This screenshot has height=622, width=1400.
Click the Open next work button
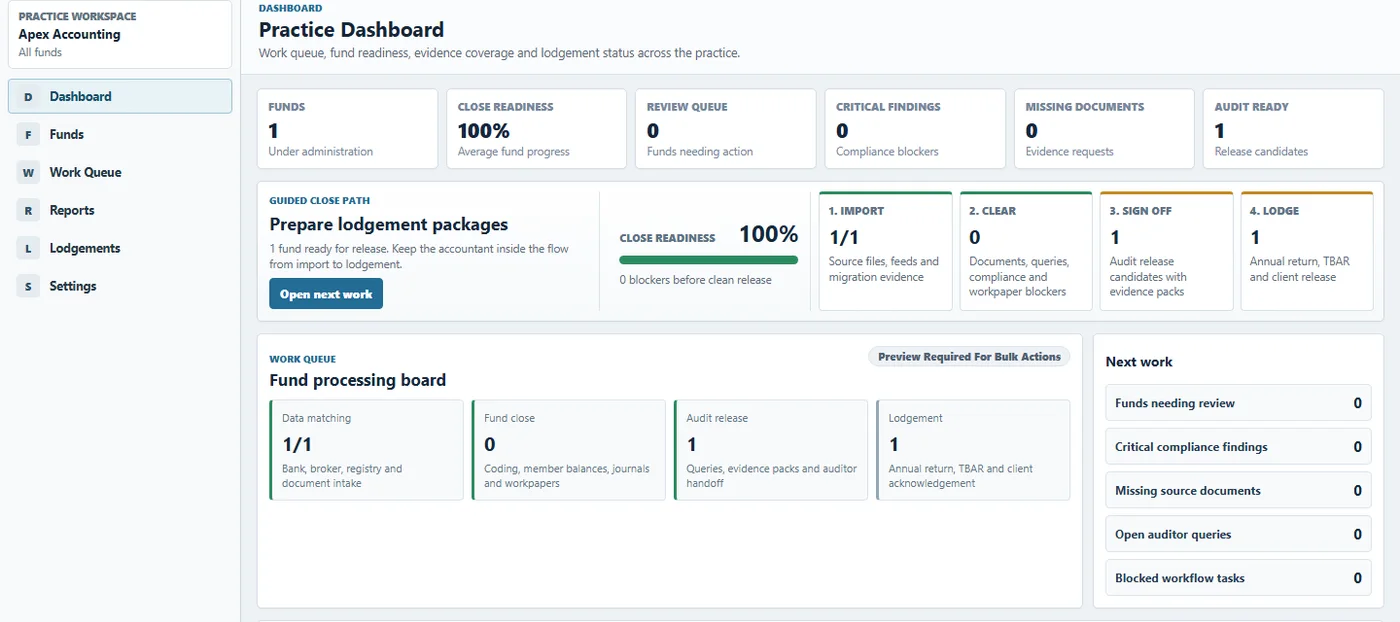[x=326, y=294]
